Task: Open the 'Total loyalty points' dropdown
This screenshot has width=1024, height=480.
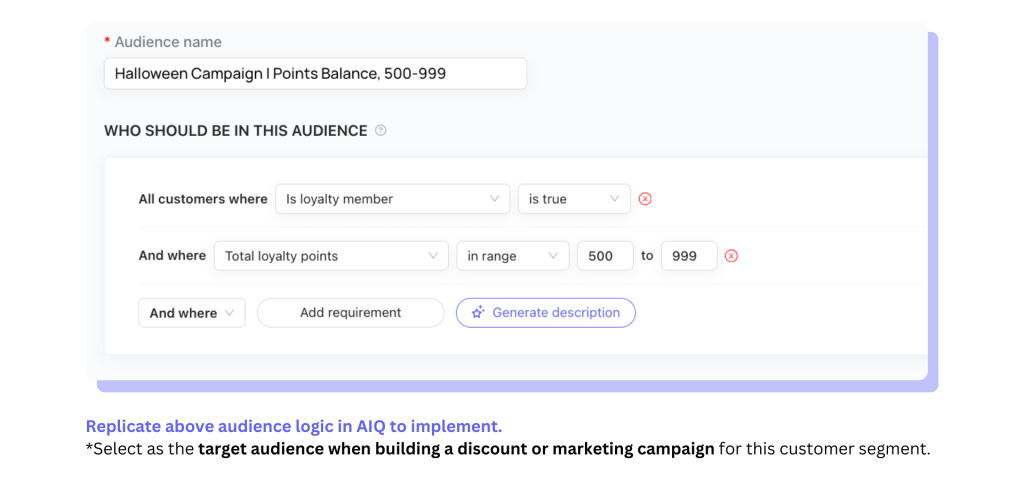Action: click(331, 256)
